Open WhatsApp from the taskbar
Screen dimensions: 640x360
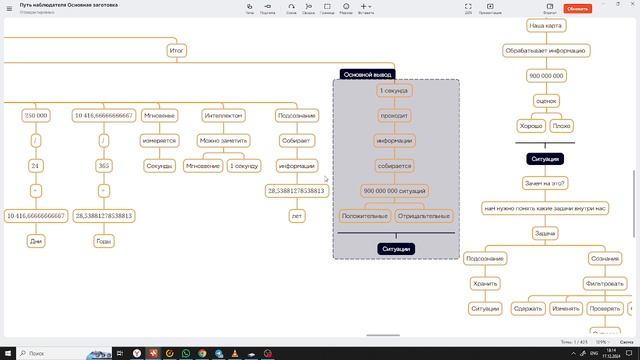pos(186,353)
